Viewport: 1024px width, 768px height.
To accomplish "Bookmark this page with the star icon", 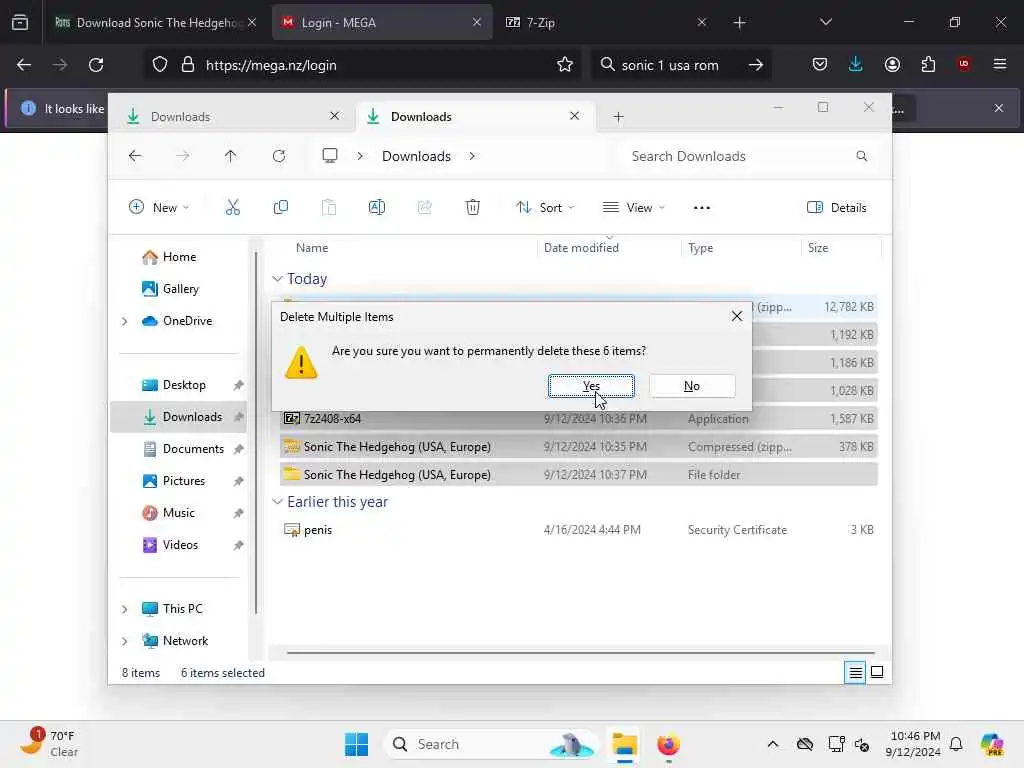I will pos(565,65).
